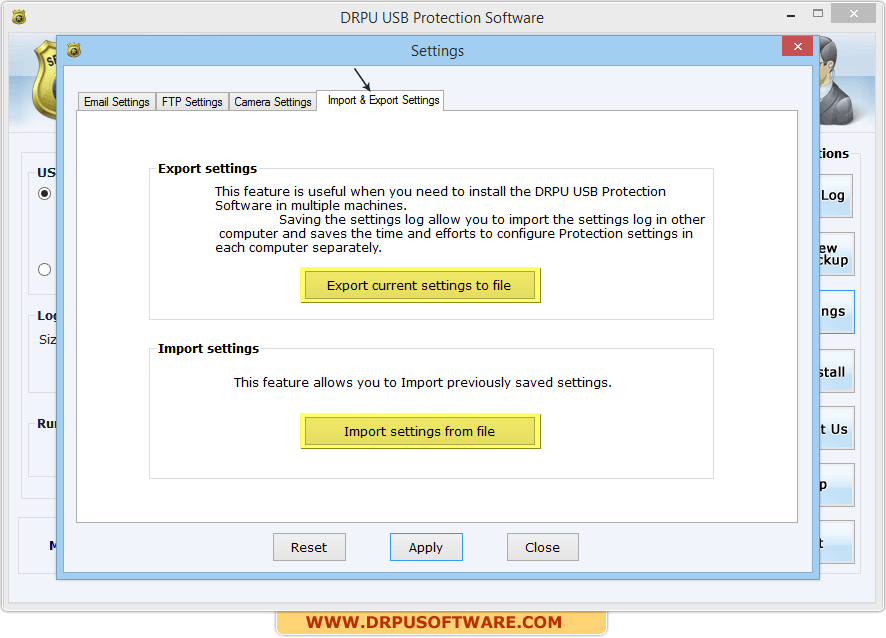This screenshot has height=638, width=886.
Task: Minimize the DRPU USB Protection window
Action: point(791,15)
